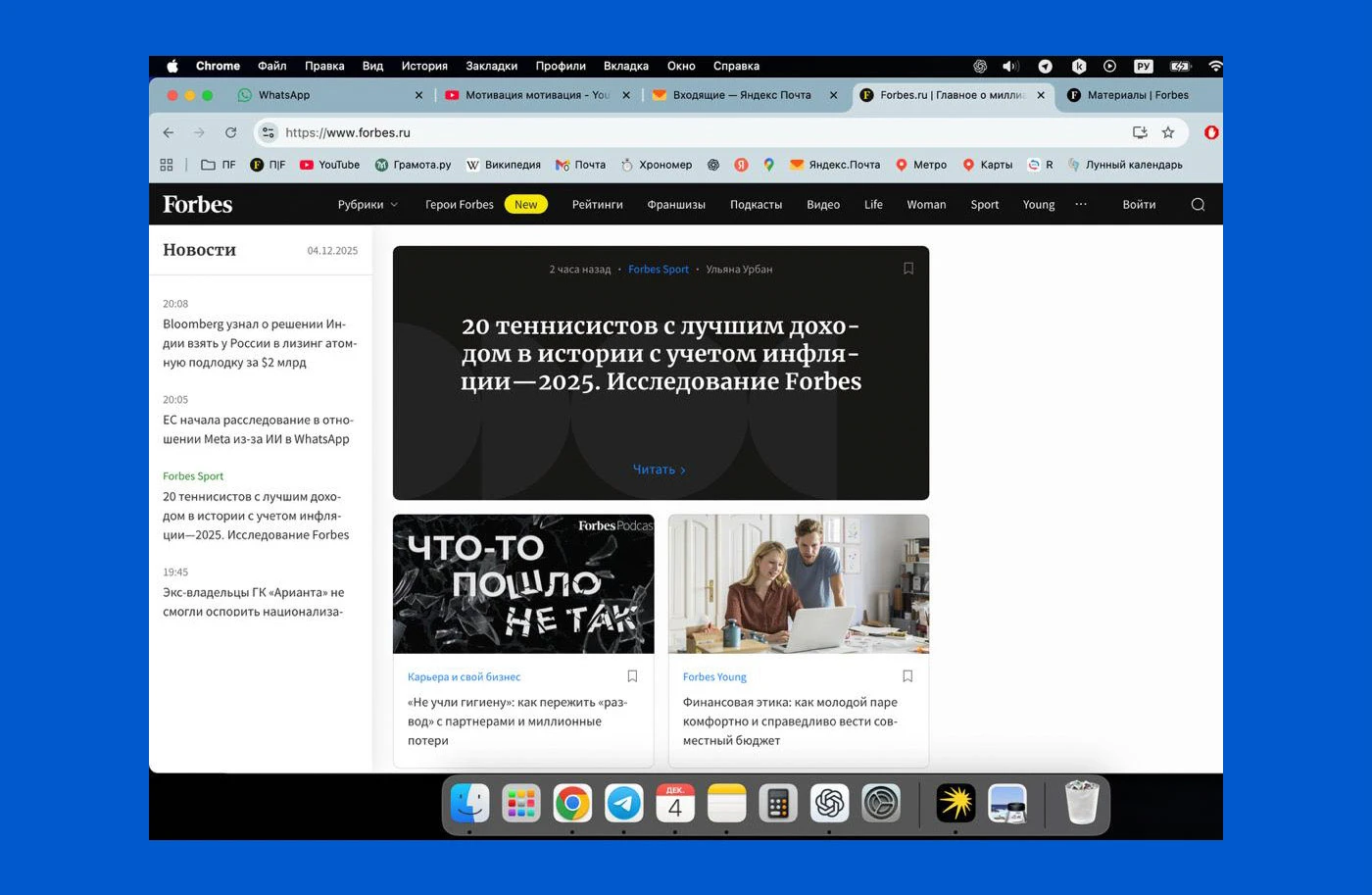Open the Хрономер bookmark
This screenshot has height=895, width=1372.
tap(657, 165)
